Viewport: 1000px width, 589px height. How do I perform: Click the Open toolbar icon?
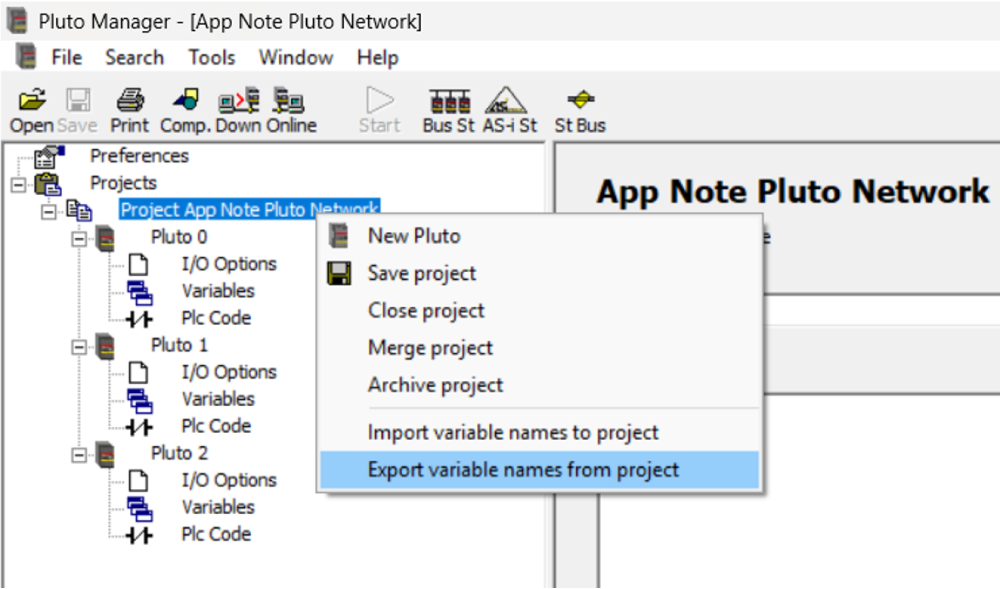point(32,100)
